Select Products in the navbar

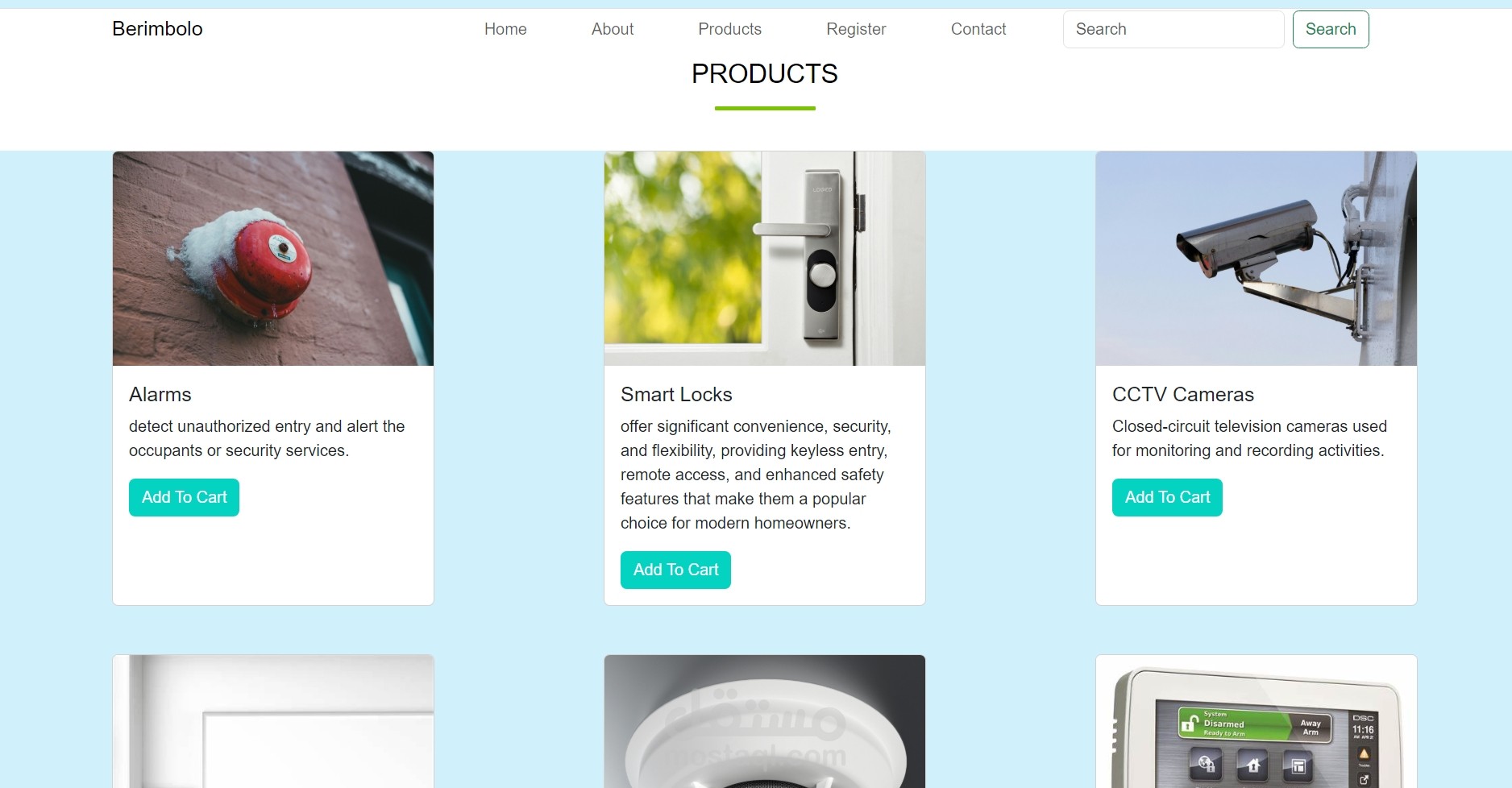coord(729,29)
